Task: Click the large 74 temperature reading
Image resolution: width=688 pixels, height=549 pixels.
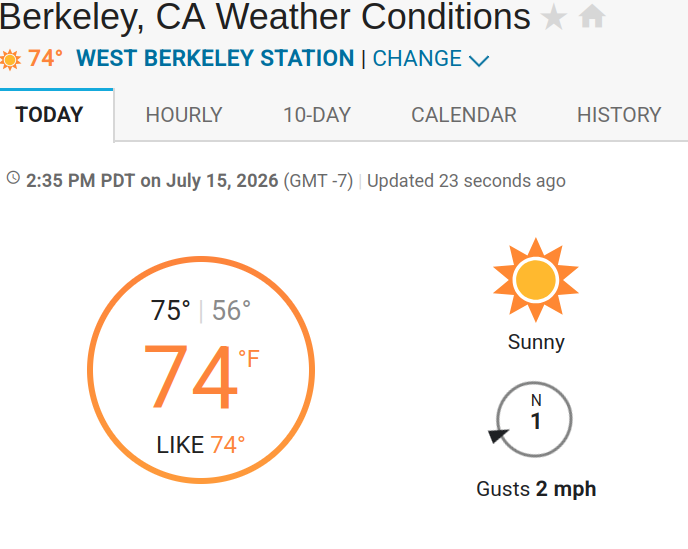Action: (x=190, y=377)
